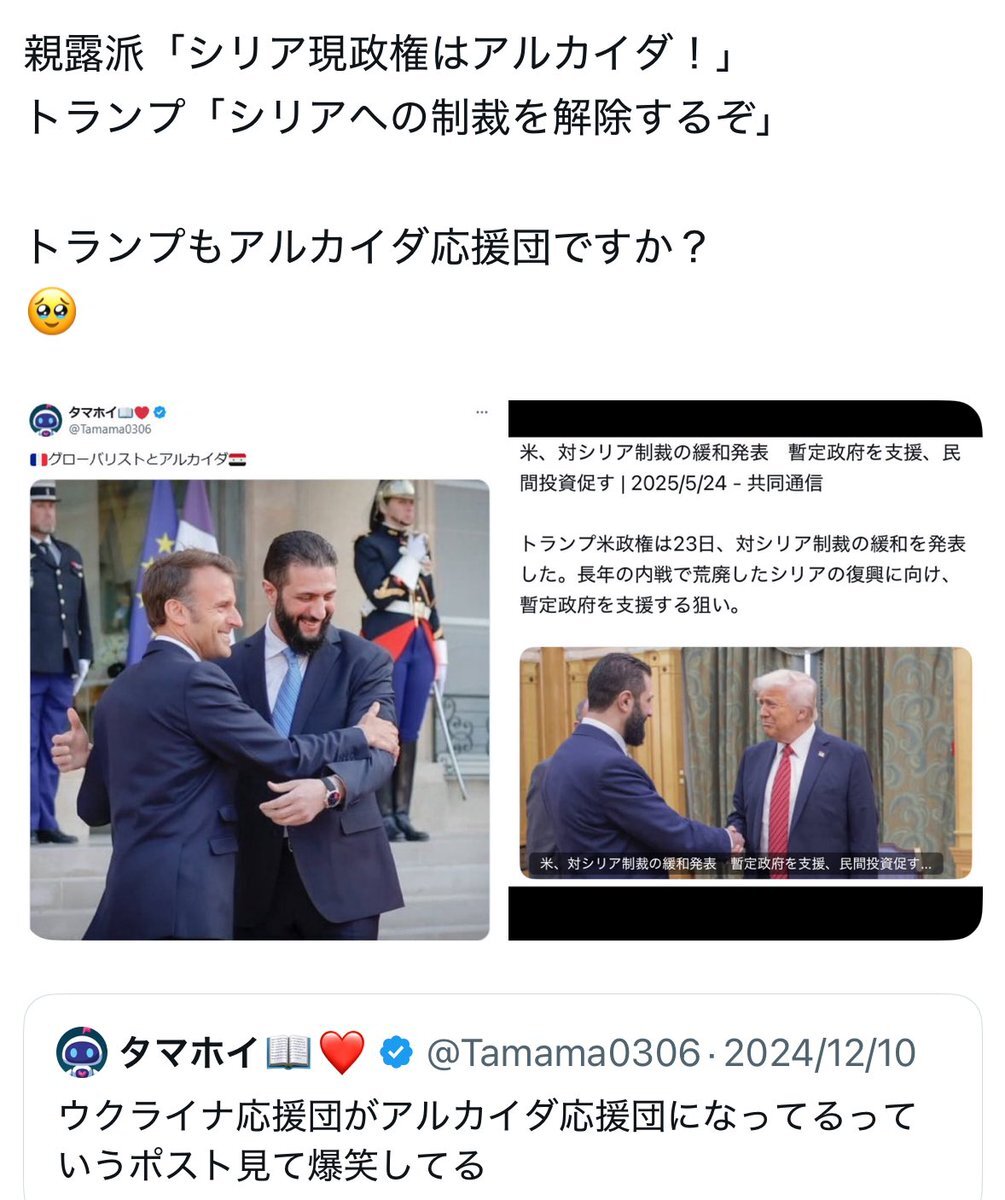The width and height of the screenshot is (1005, 1200).
Task: Open the three-dots menu in the embedded tweet
Action: (x=482, y=412)
